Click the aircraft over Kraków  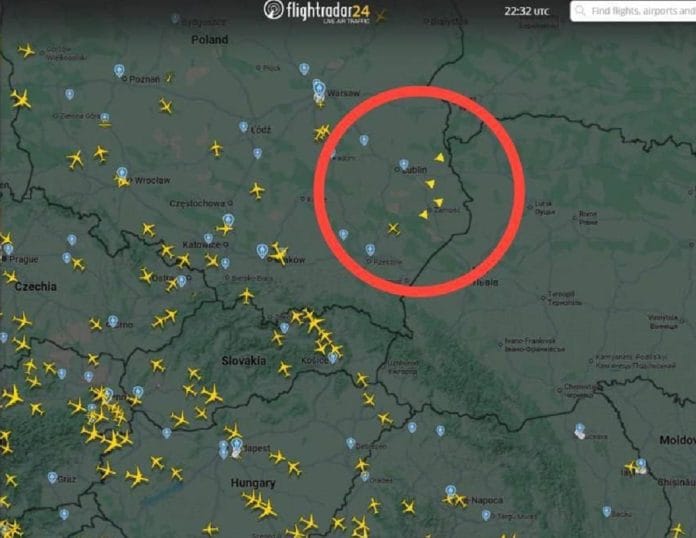point(279,254)
